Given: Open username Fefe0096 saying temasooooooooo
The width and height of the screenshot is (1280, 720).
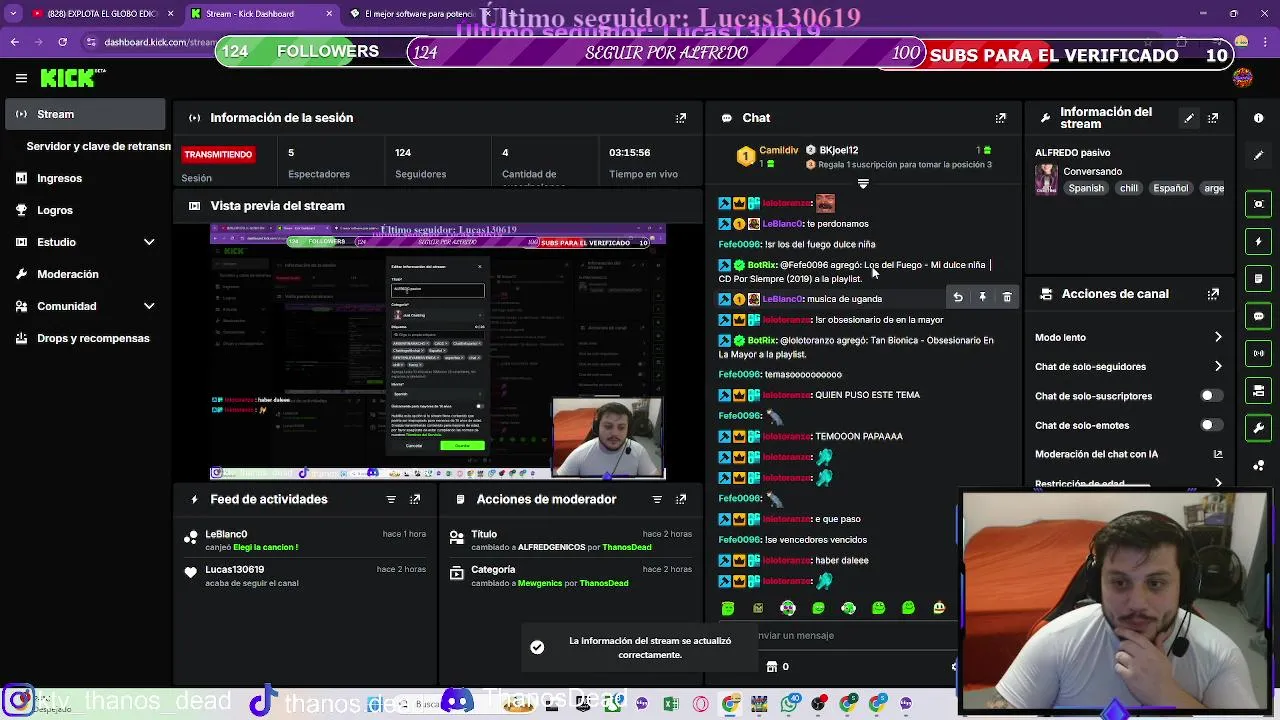Looking at the screenshot, I should (740, 374).
